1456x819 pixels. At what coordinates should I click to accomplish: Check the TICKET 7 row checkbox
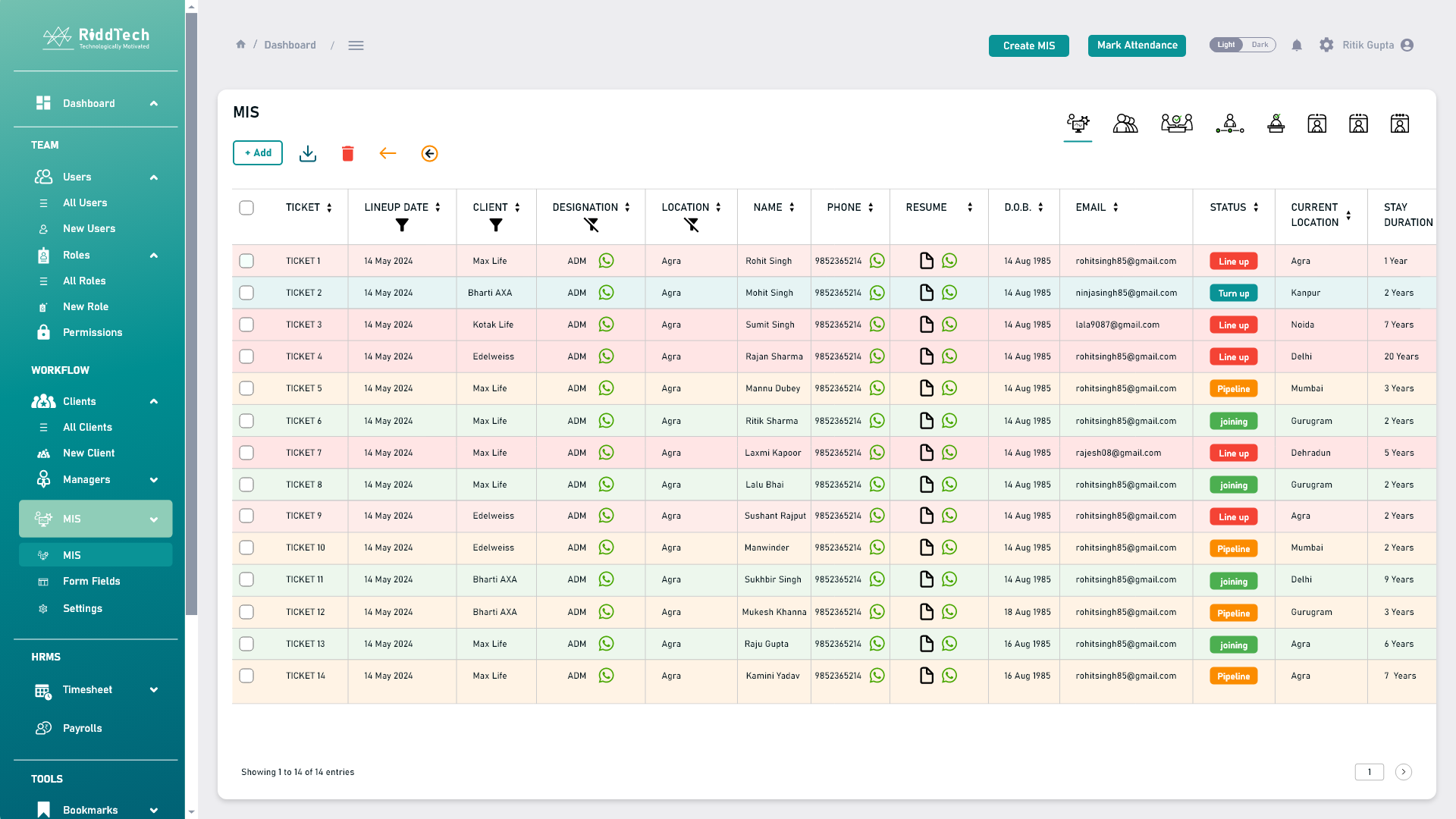pyautogui.click(x=246, y=453)
